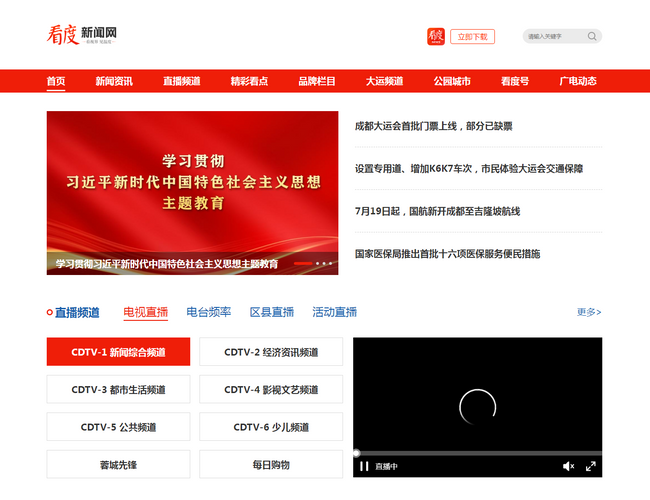Click the 看度新闻网 site logo
The image size is (650, 500).
(82, 36)
